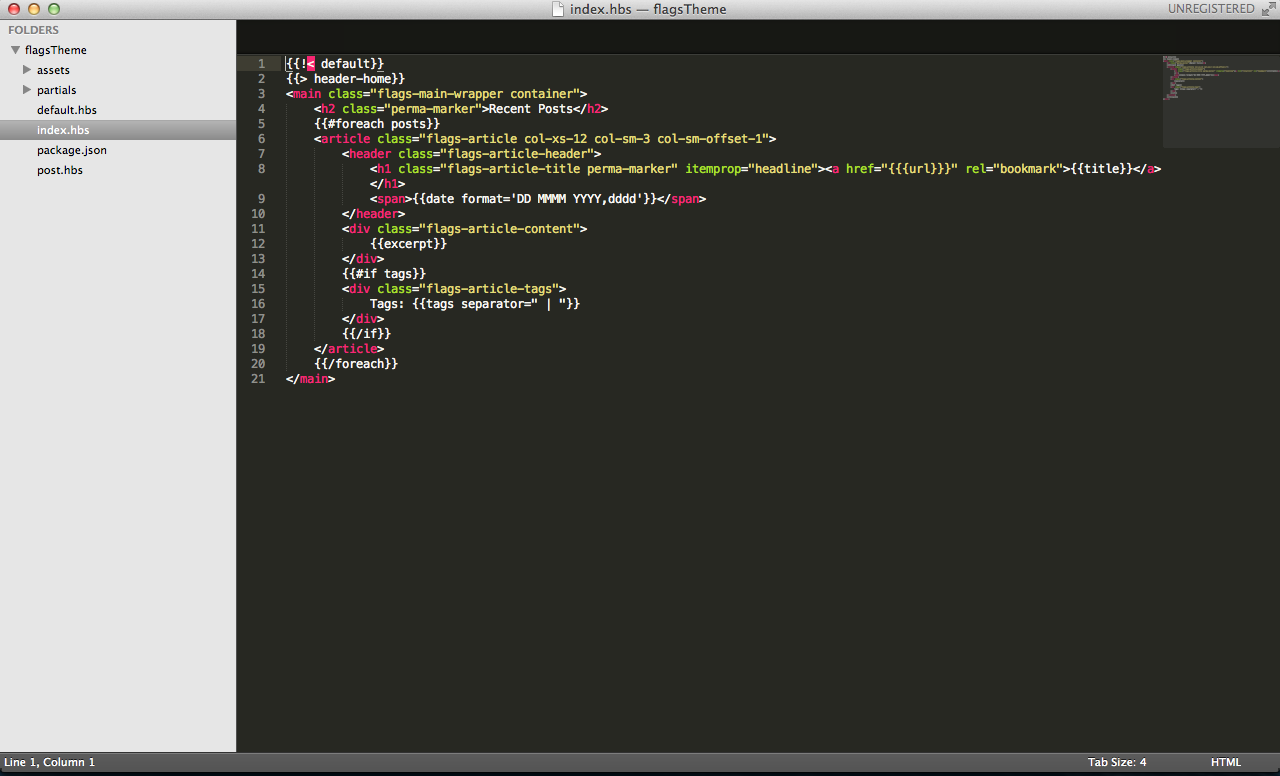Click the yellow minimize window button

33,9
